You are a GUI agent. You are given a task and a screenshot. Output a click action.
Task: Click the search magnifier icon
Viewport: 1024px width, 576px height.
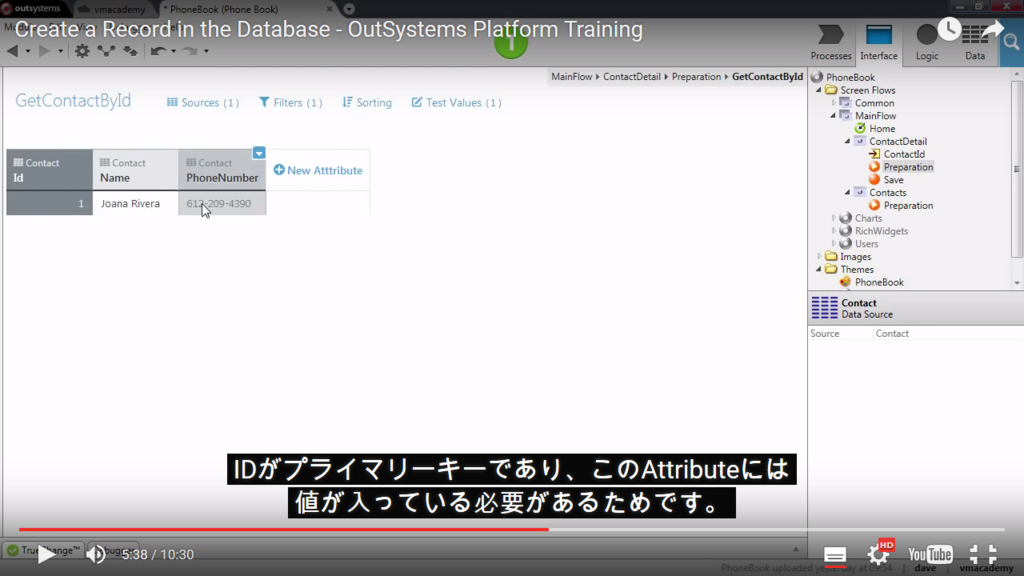[x=1011, y=43]
